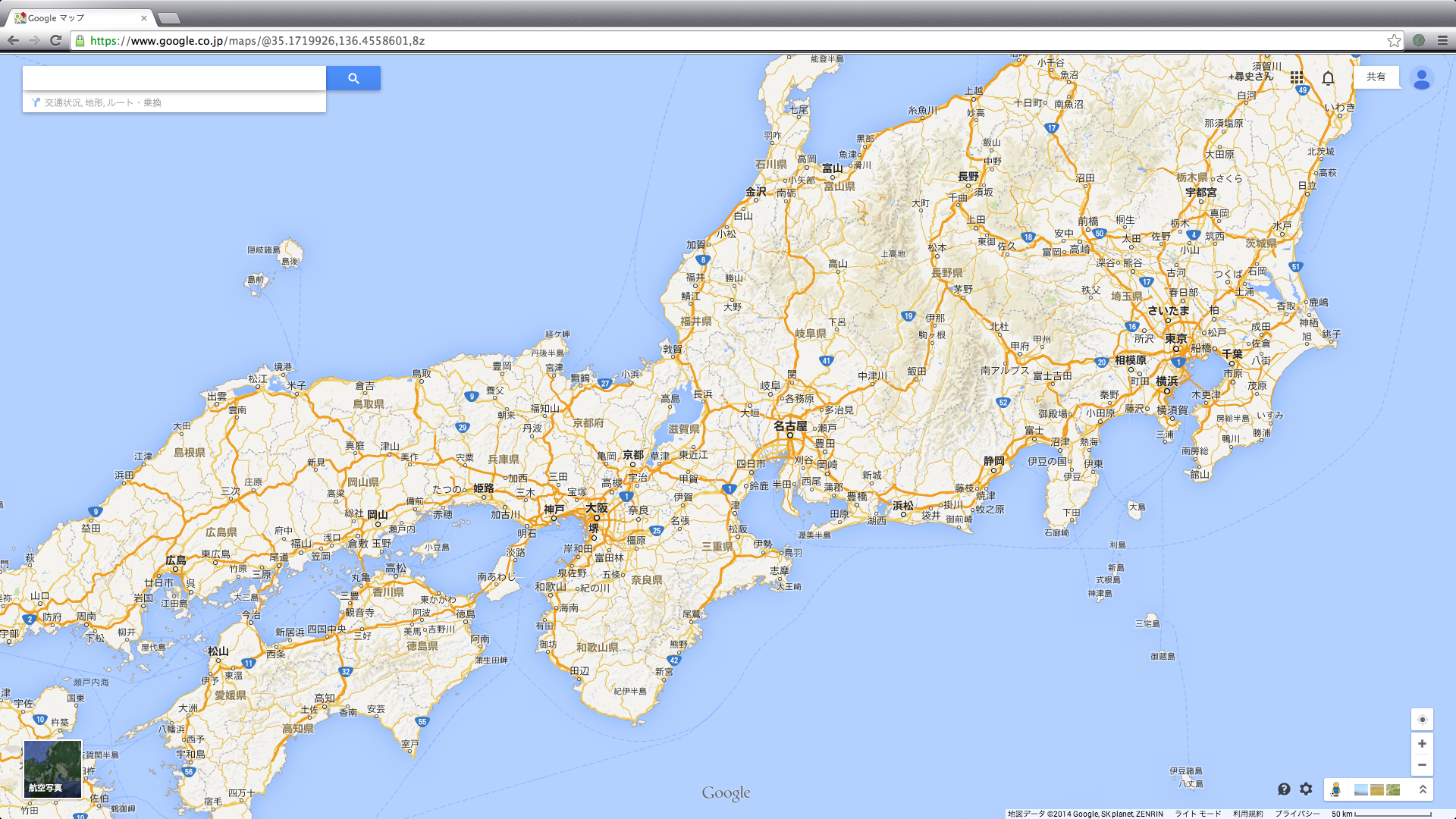Image resolution: width=1456 pixels, height=819 pixels.
Task: Click the 広島 city label on map
Action: pyautogui.click(x=176, y=560)
